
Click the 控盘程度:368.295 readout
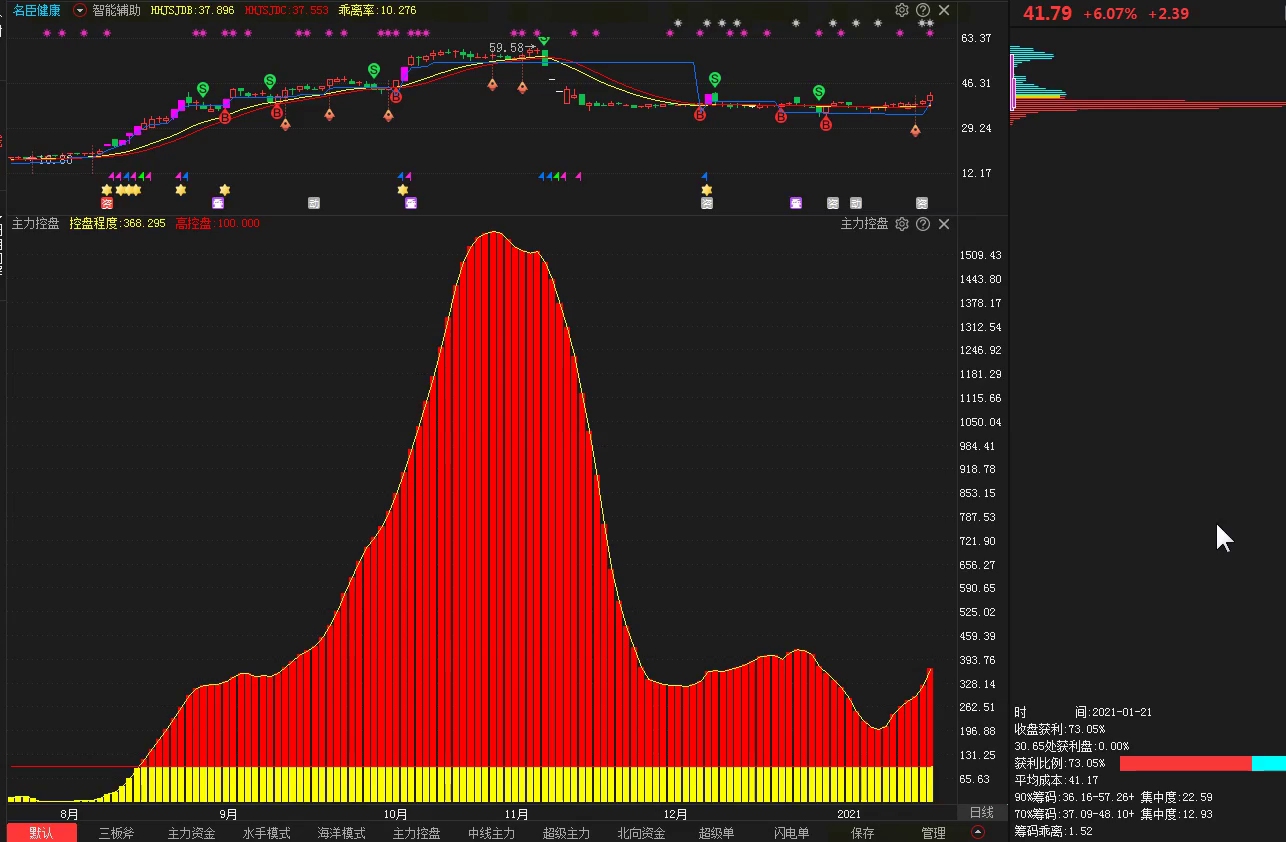117,224
